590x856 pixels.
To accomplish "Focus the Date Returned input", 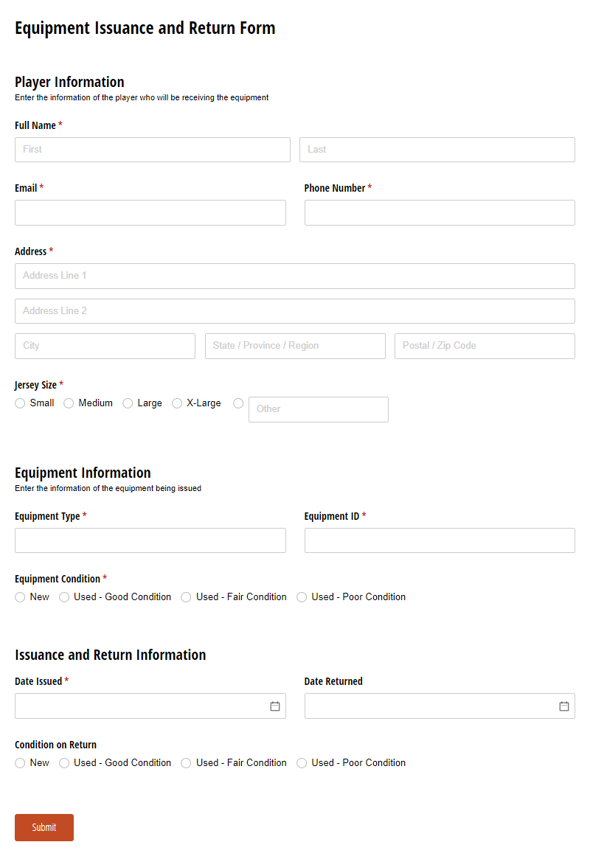I will (x=439, y=706).
